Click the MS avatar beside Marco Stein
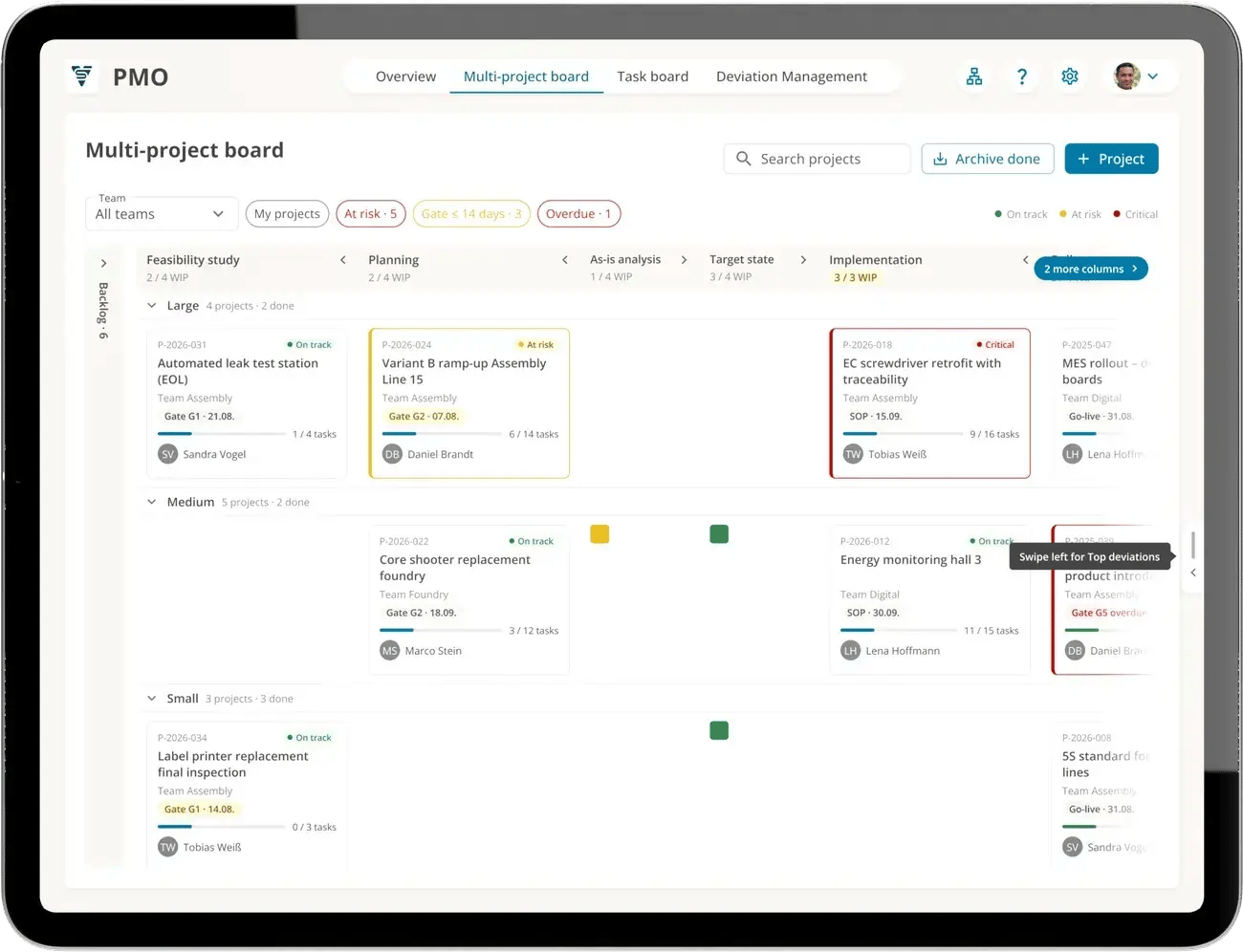 click(389, 651)
